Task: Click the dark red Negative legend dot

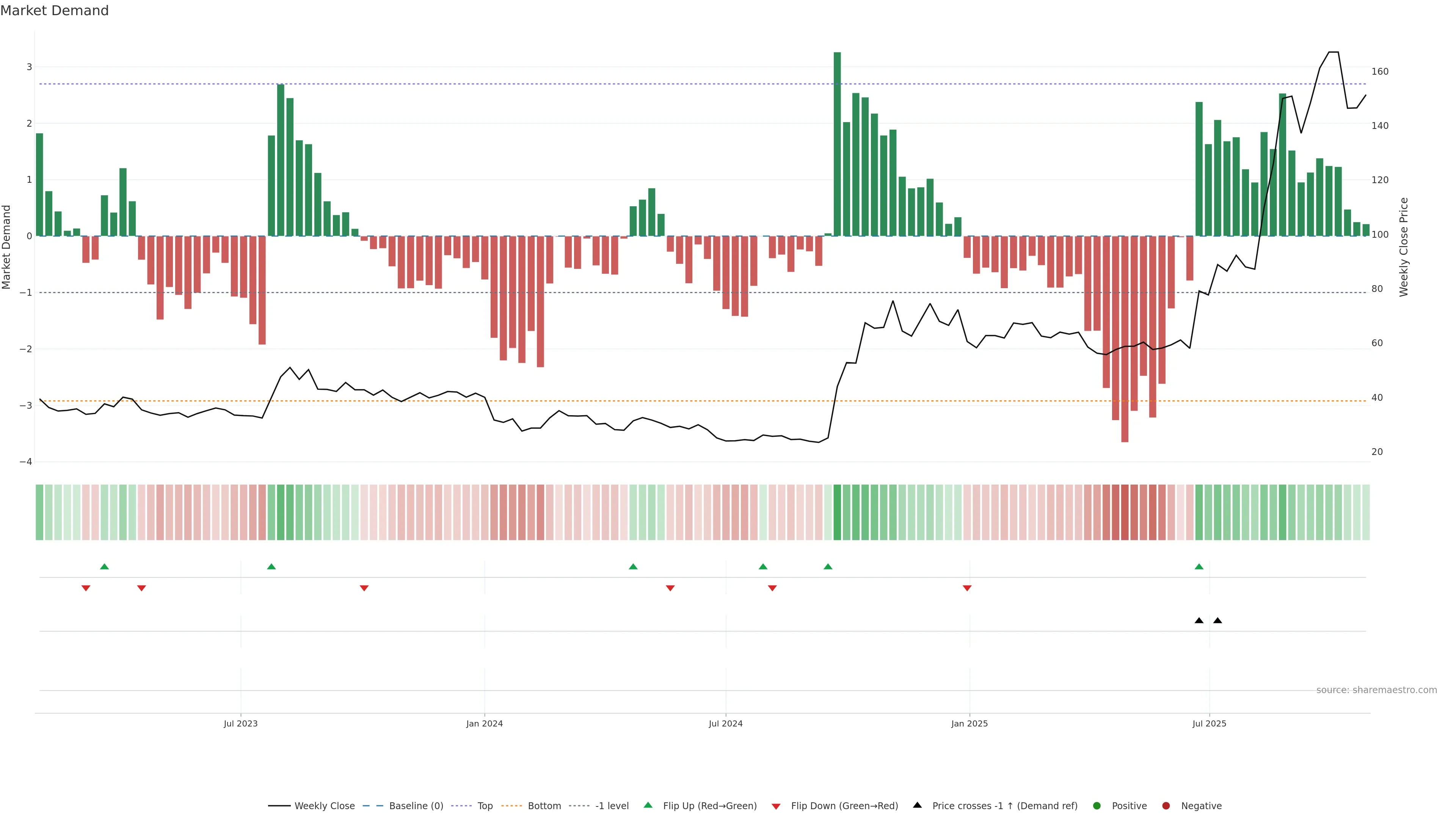Action: 1166,805
